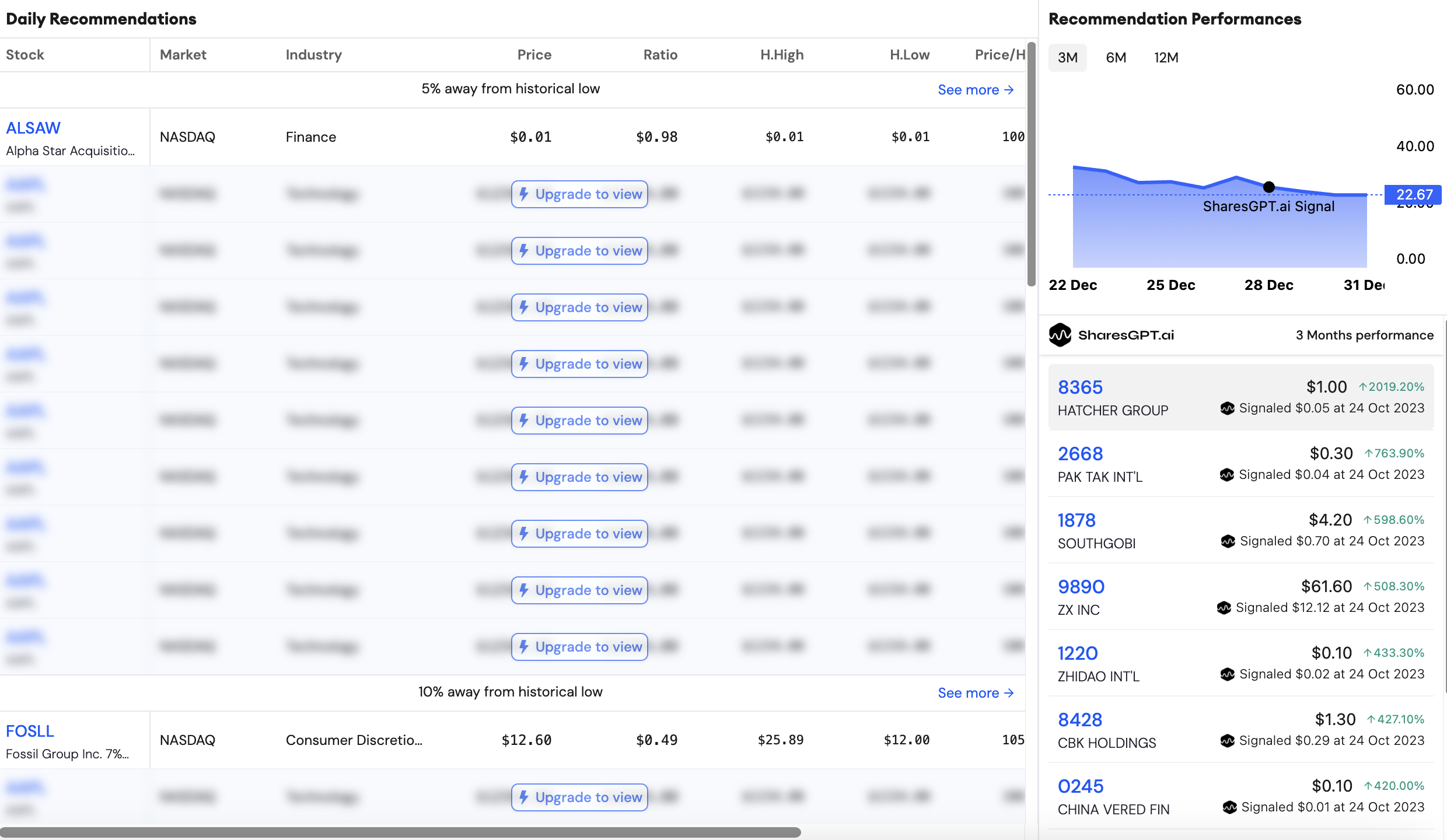
Task: Open stock 2668 PAK TAK INT'L
Action: click(x=1241, y=464)
